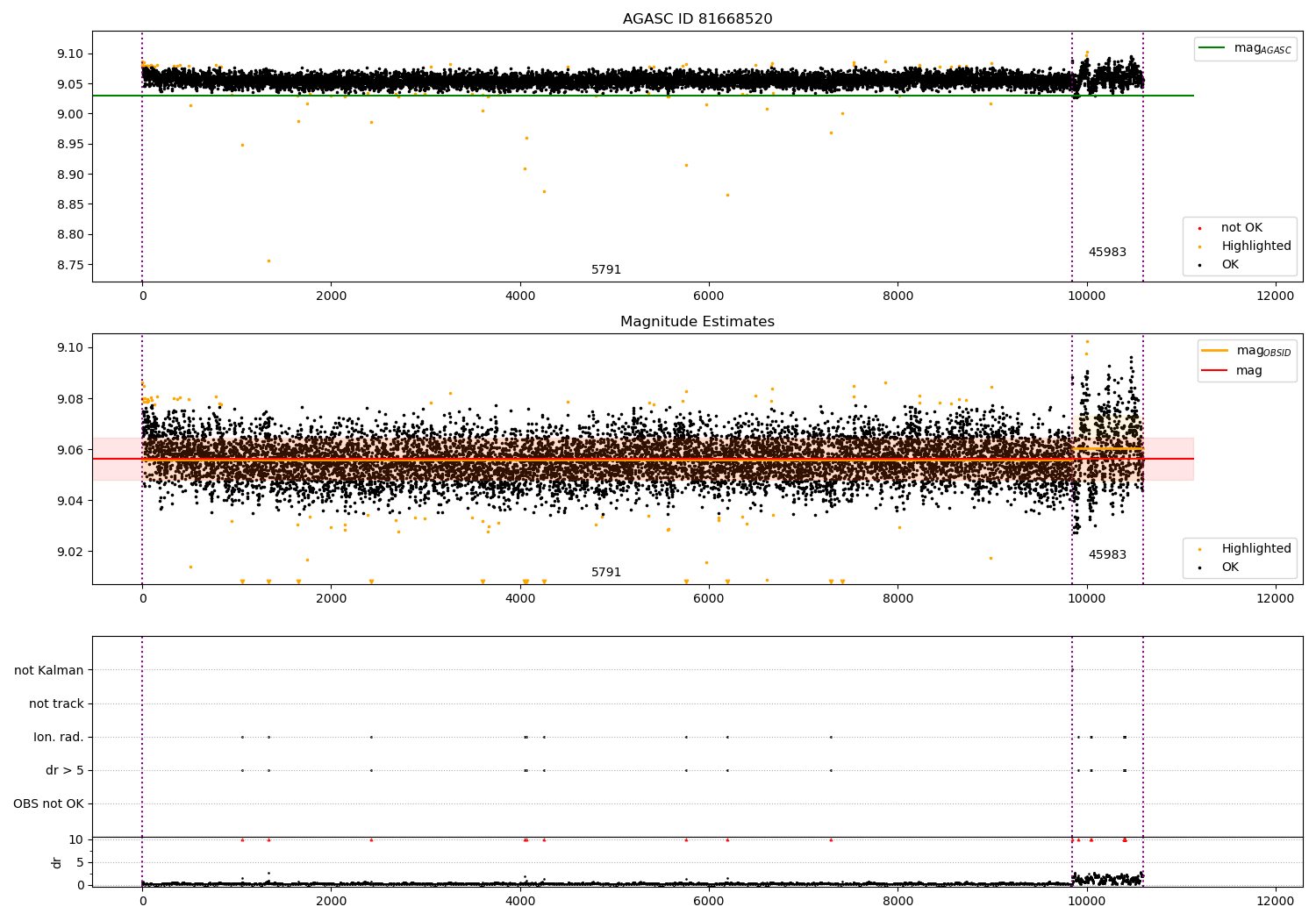This screenshot has height=921, width=1316.
Task: Click the '45983' label in Magnitude Estimates plot
Action: [x=1107, y=555]
